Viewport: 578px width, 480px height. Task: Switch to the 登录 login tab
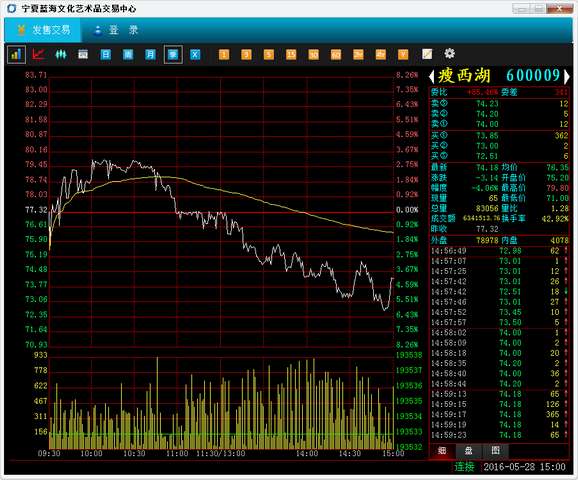[x=116, y=30]
